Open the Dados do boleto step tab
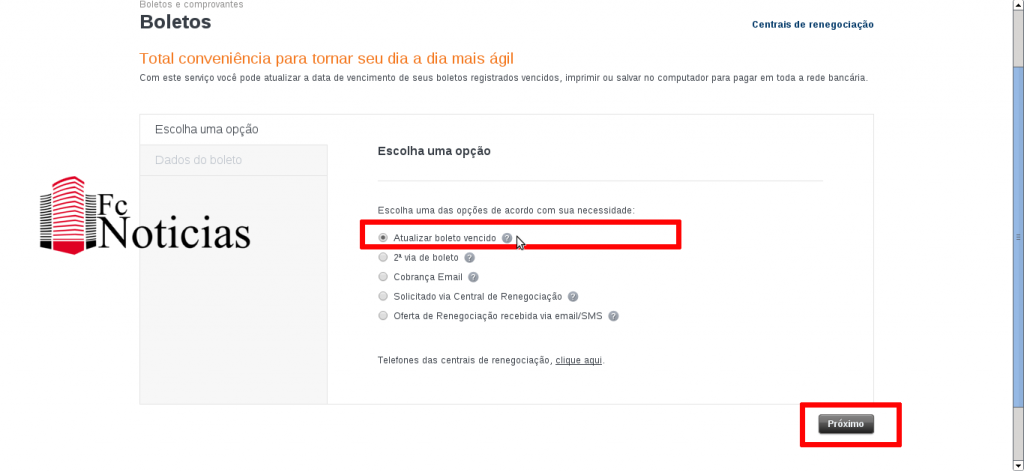This screenshot has width=1024, height=471. coord(199,160)
